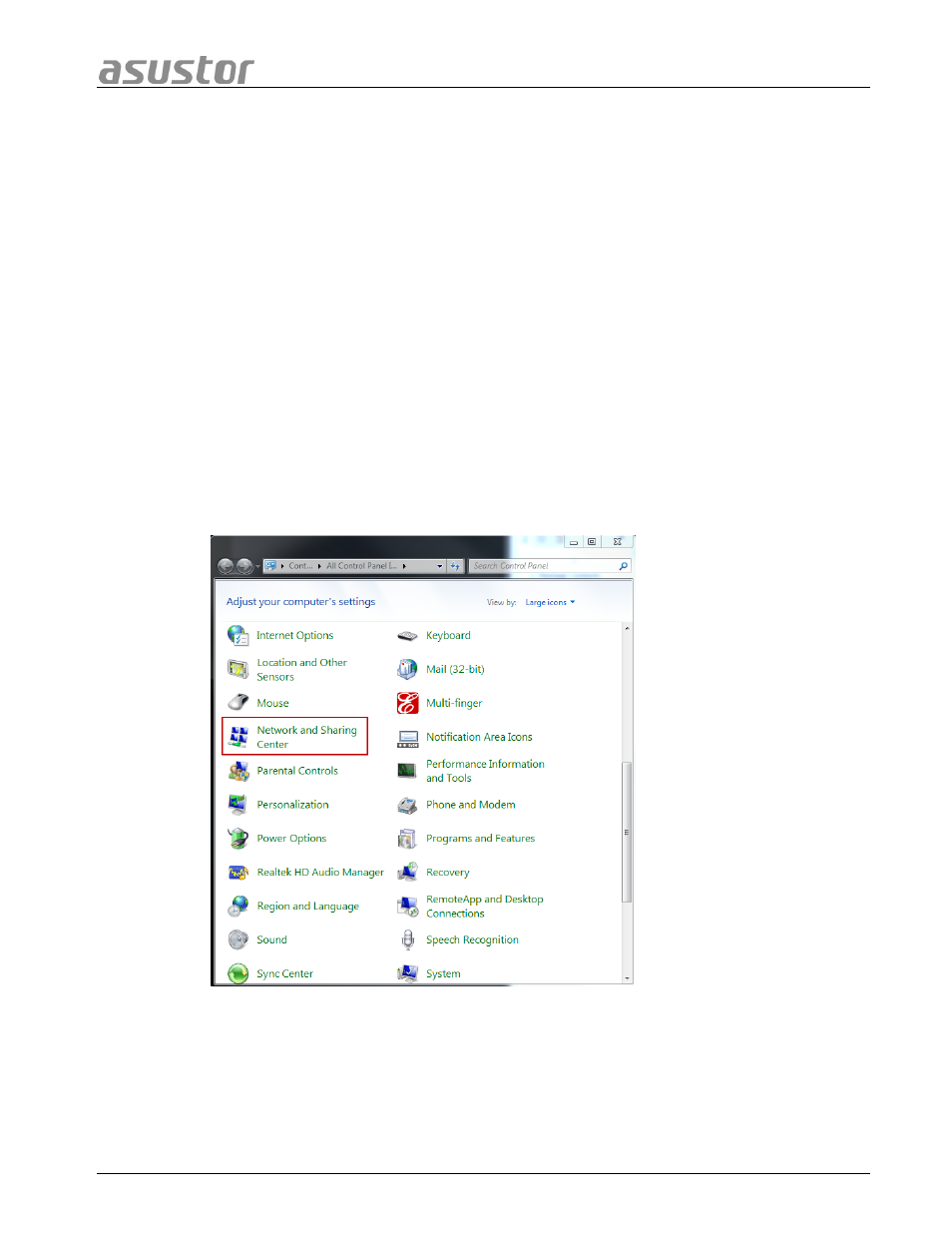Click the vertical scrollbar thumb
This screenshot has height=1233, width=952.
pyautogui.click(x=627, y=832)
